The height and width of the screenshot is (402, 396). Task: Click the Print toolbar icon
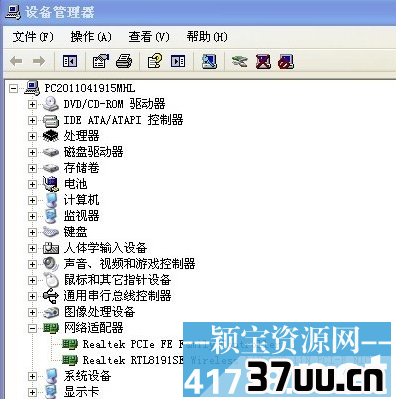point(124,61)
